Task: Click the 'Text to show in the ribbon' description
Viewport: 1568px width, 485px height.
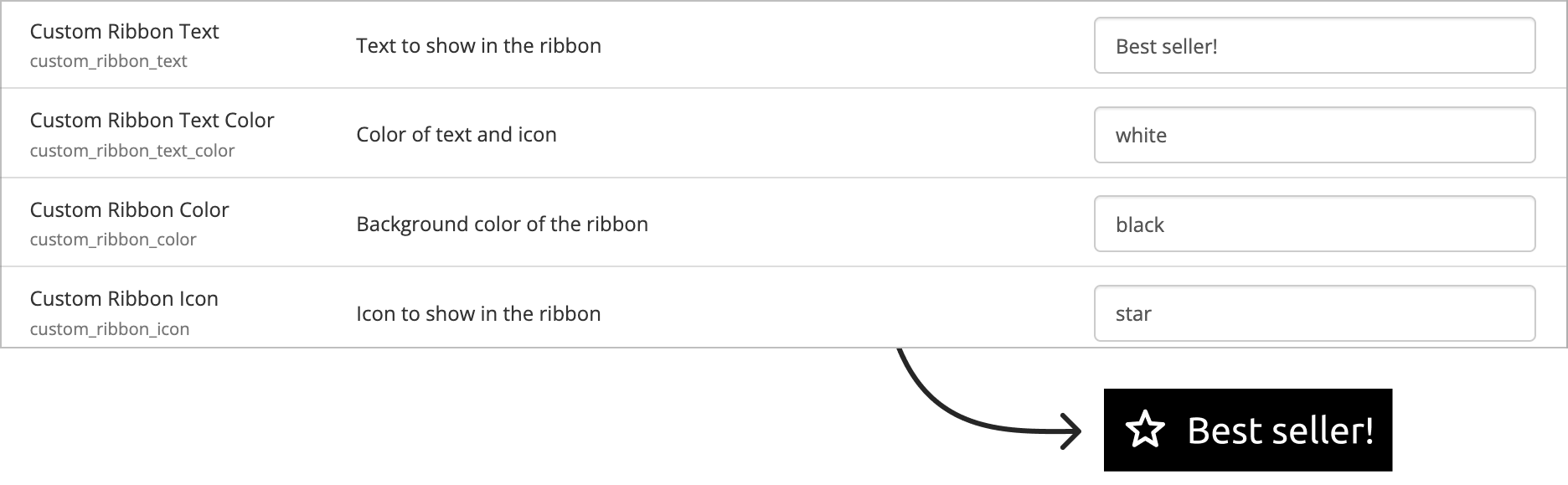Action: point(478,45)
